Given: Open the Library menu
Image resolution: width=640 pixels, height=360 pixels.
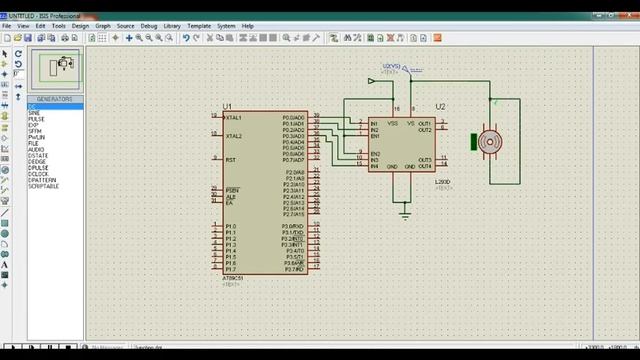Looking at the screenshot, I should pos(172,26).
